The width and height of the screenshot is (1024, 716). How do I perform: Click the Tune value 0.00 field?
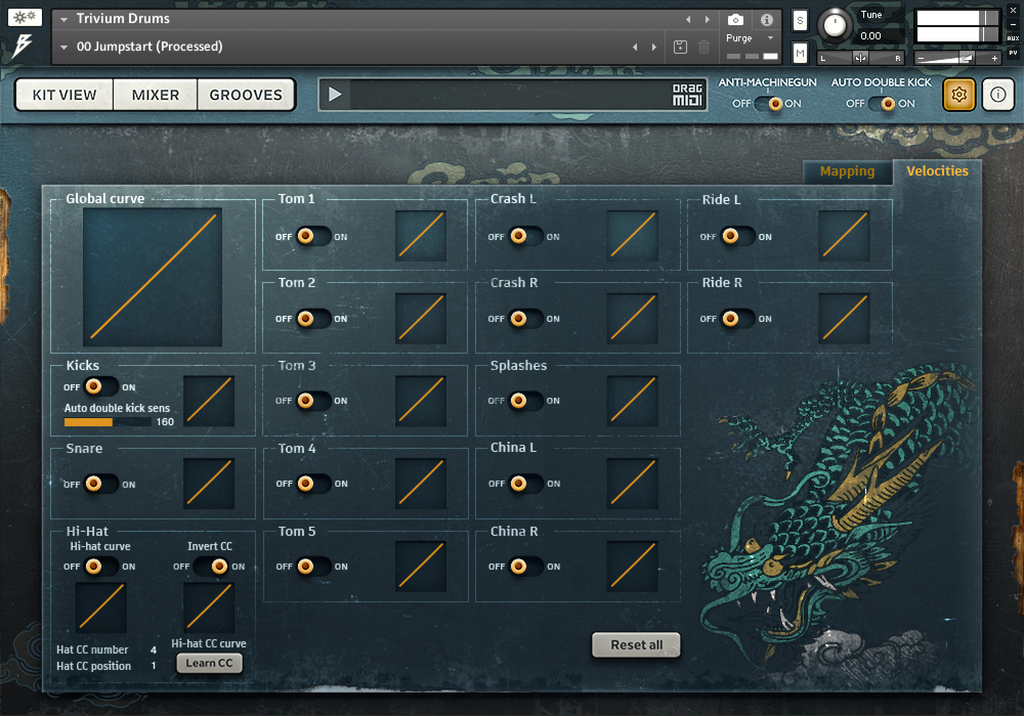871,36
